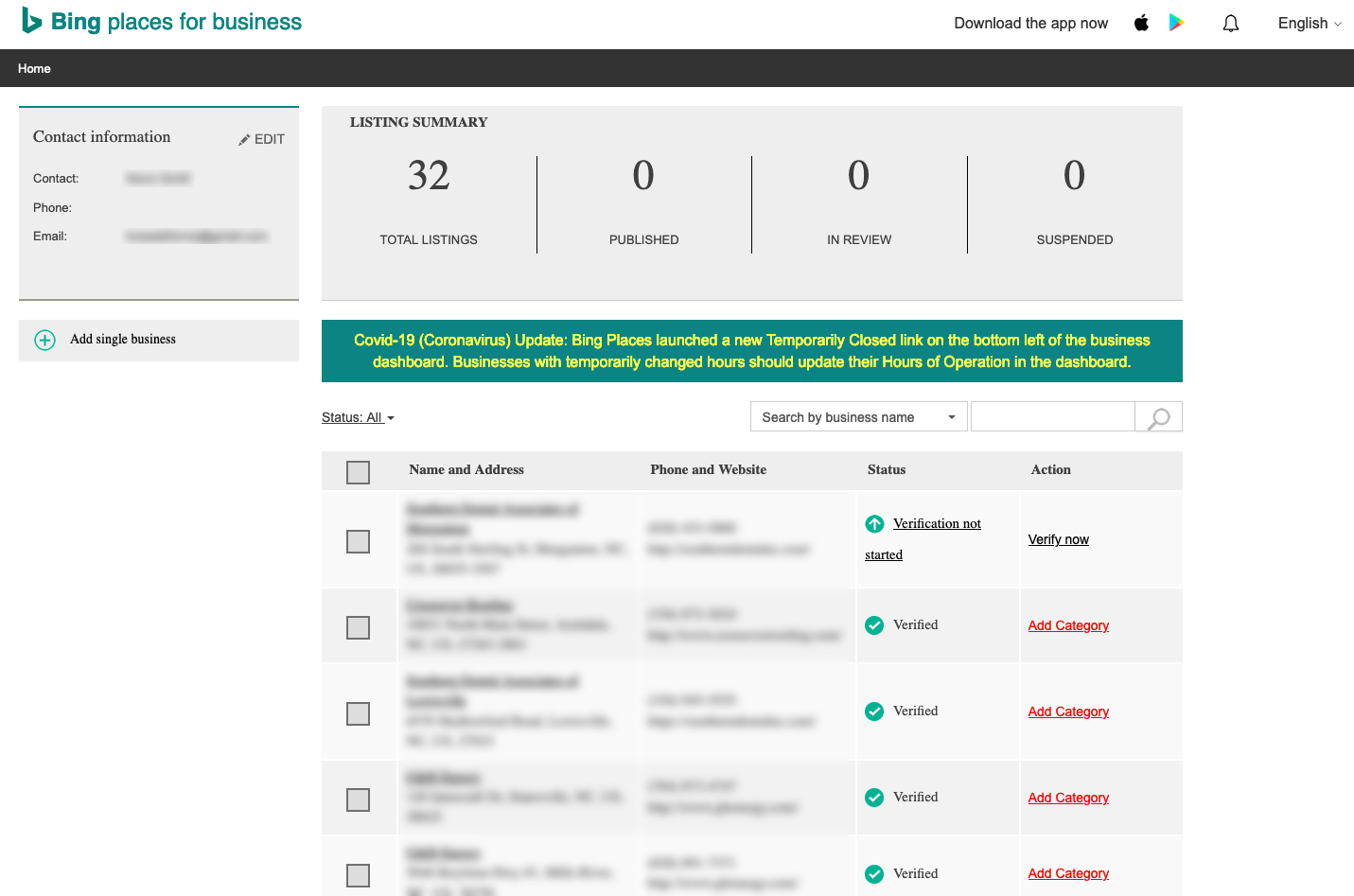Expand the Status: All filter
Screen dimensions: 1354x896
pyautogui.click(x=358, y=417)
